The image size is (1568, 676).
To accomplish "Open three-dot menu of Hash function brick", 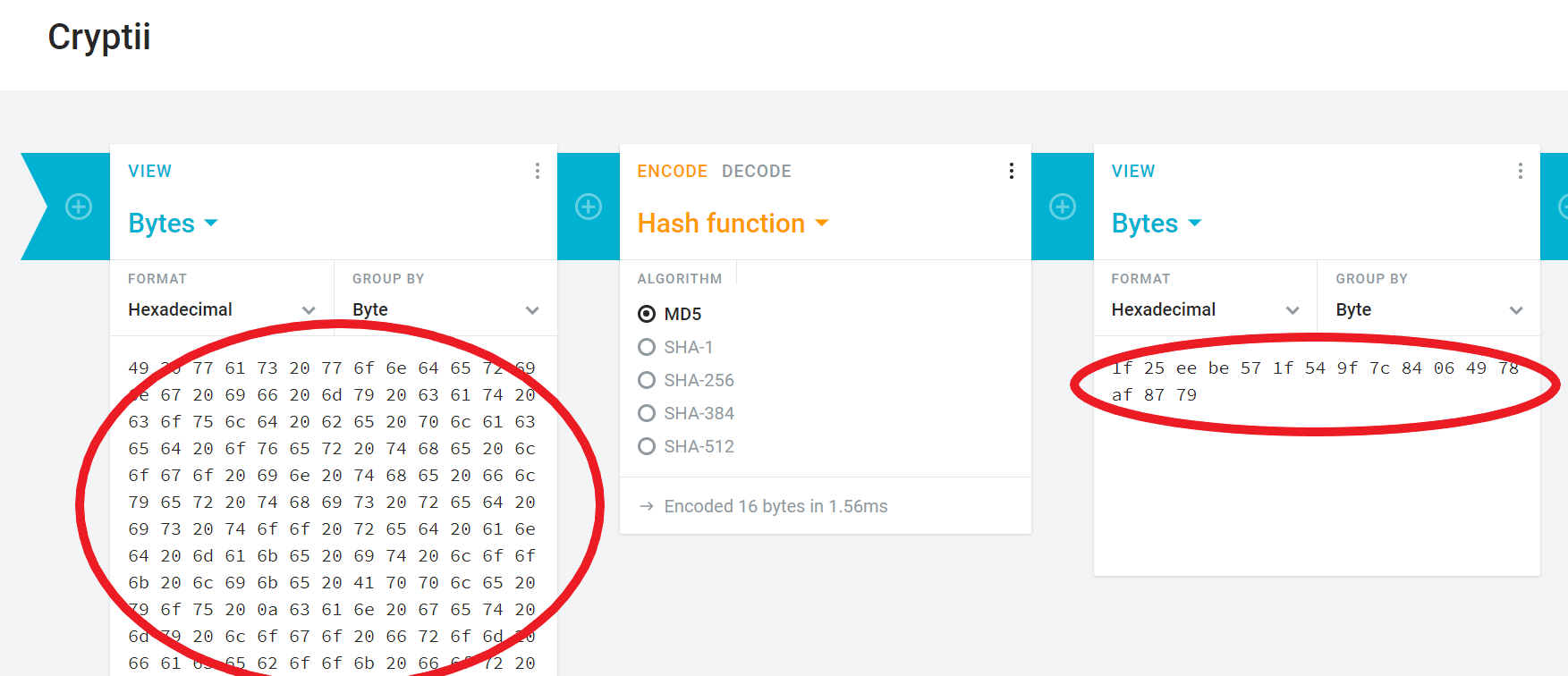I will 1011,171.
